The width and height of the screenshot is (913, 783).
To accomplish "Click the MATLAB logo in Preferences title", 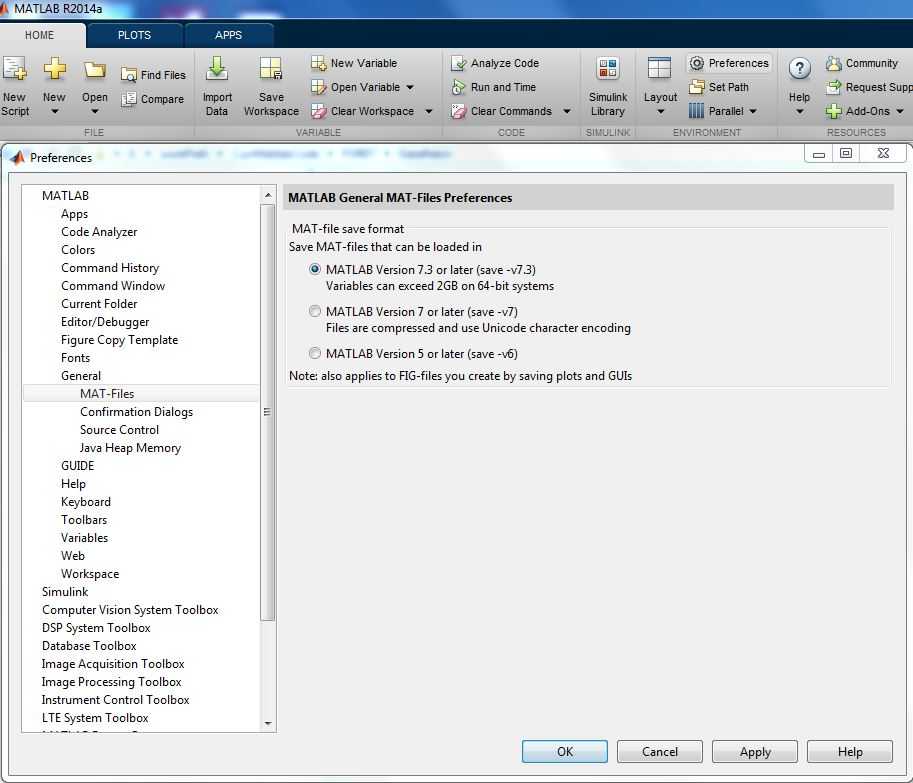I will (17, 158).
